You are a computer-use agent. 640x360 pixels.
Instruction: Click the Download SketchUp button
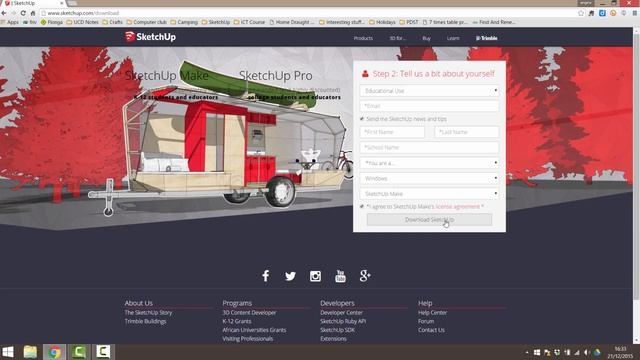(x=429, y=220)
